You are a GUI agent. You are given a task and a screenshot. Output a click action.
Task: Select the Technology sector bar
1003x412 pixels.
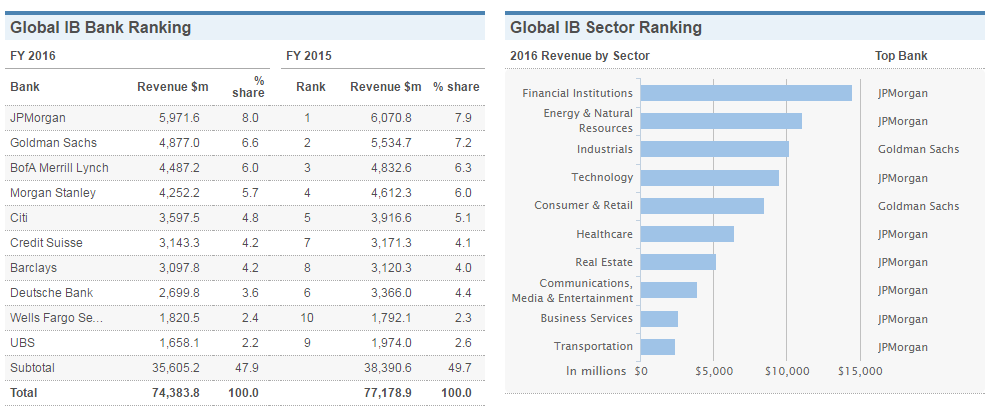click(x=709, y=178)
